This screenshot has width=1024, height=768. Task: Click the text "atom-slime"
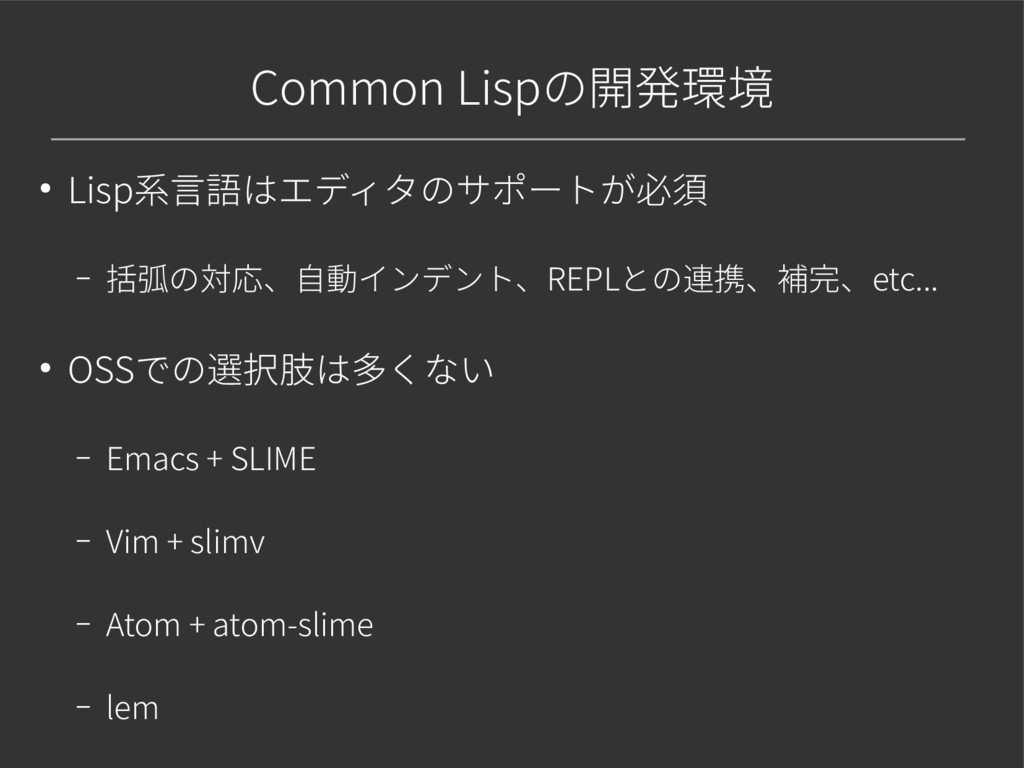293,625
